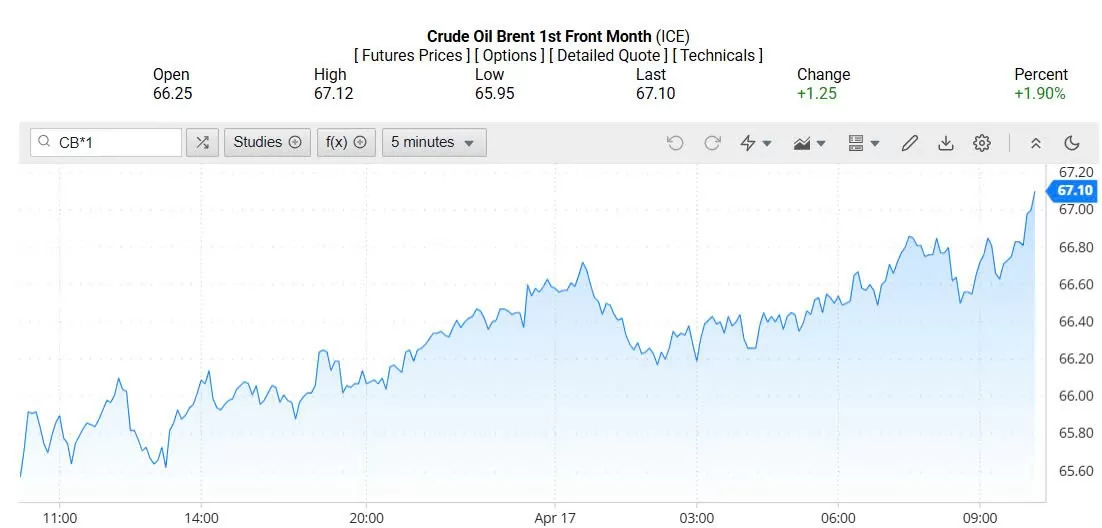The height and width of the screenshot is (528, 1102).
Task: Open the events lightning bolt dropdown
Action: click(x=756, y=143)
